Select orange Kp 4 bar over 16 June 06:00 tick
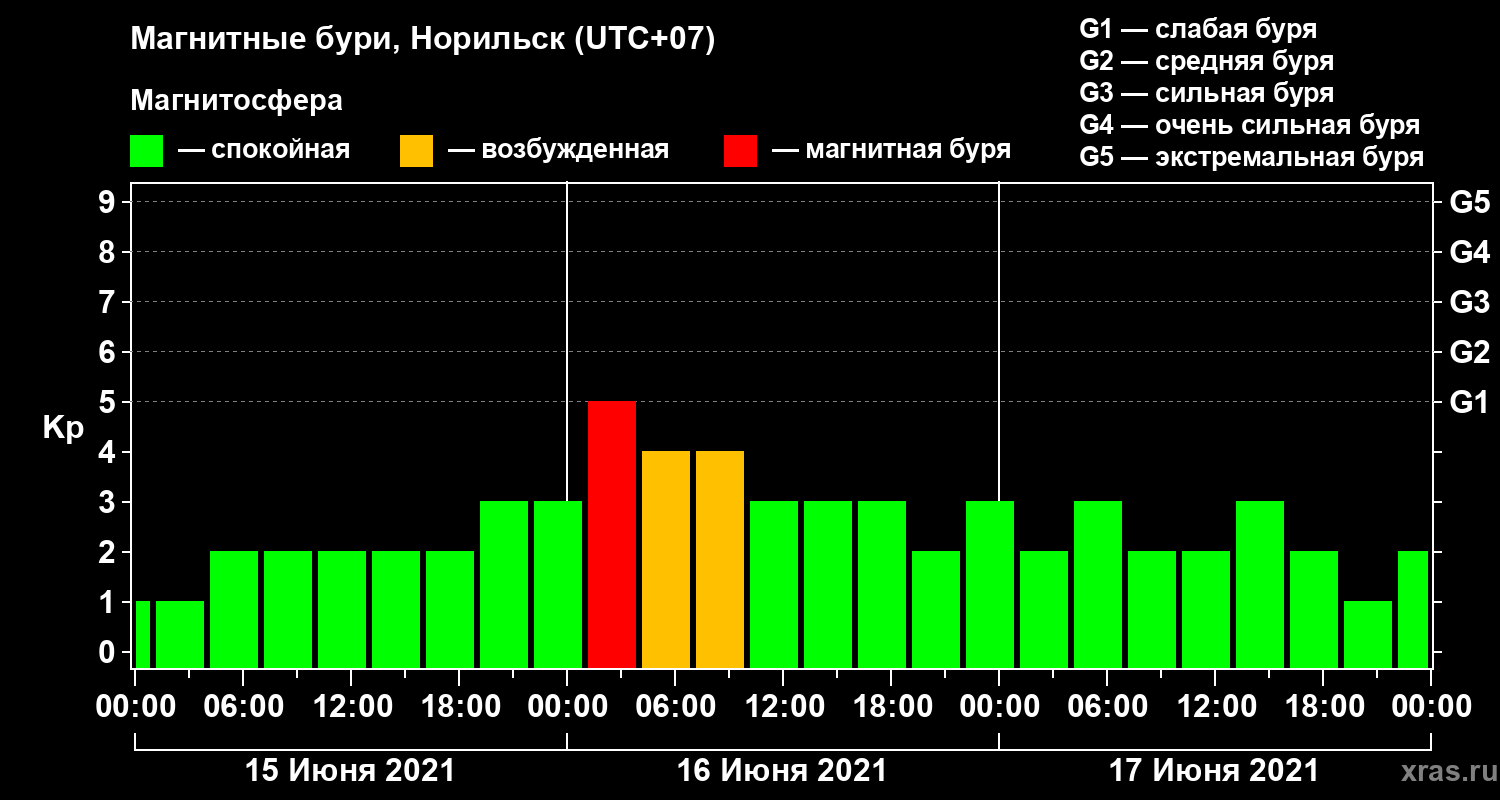Viewport: 1500px width, 800px height. pos(666,559)
